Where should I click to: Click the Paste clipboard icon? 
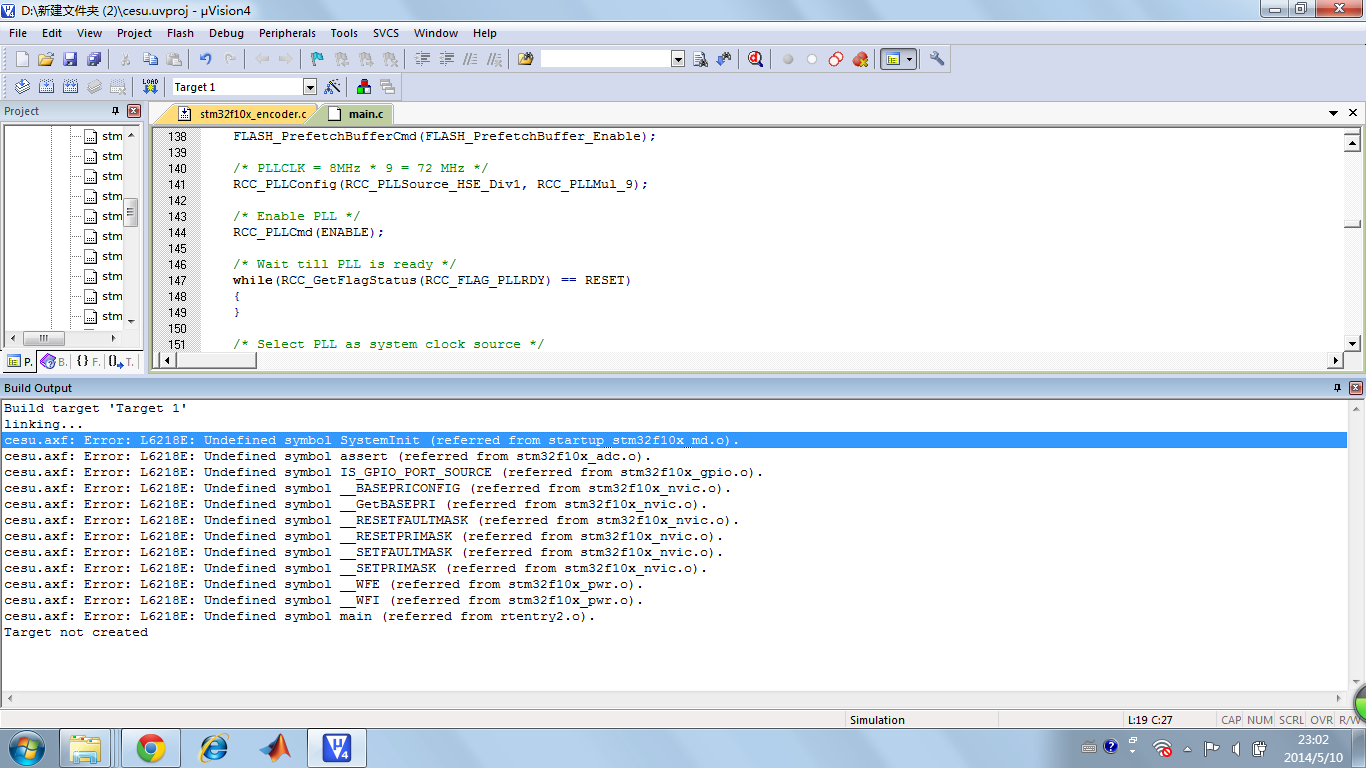174,59
